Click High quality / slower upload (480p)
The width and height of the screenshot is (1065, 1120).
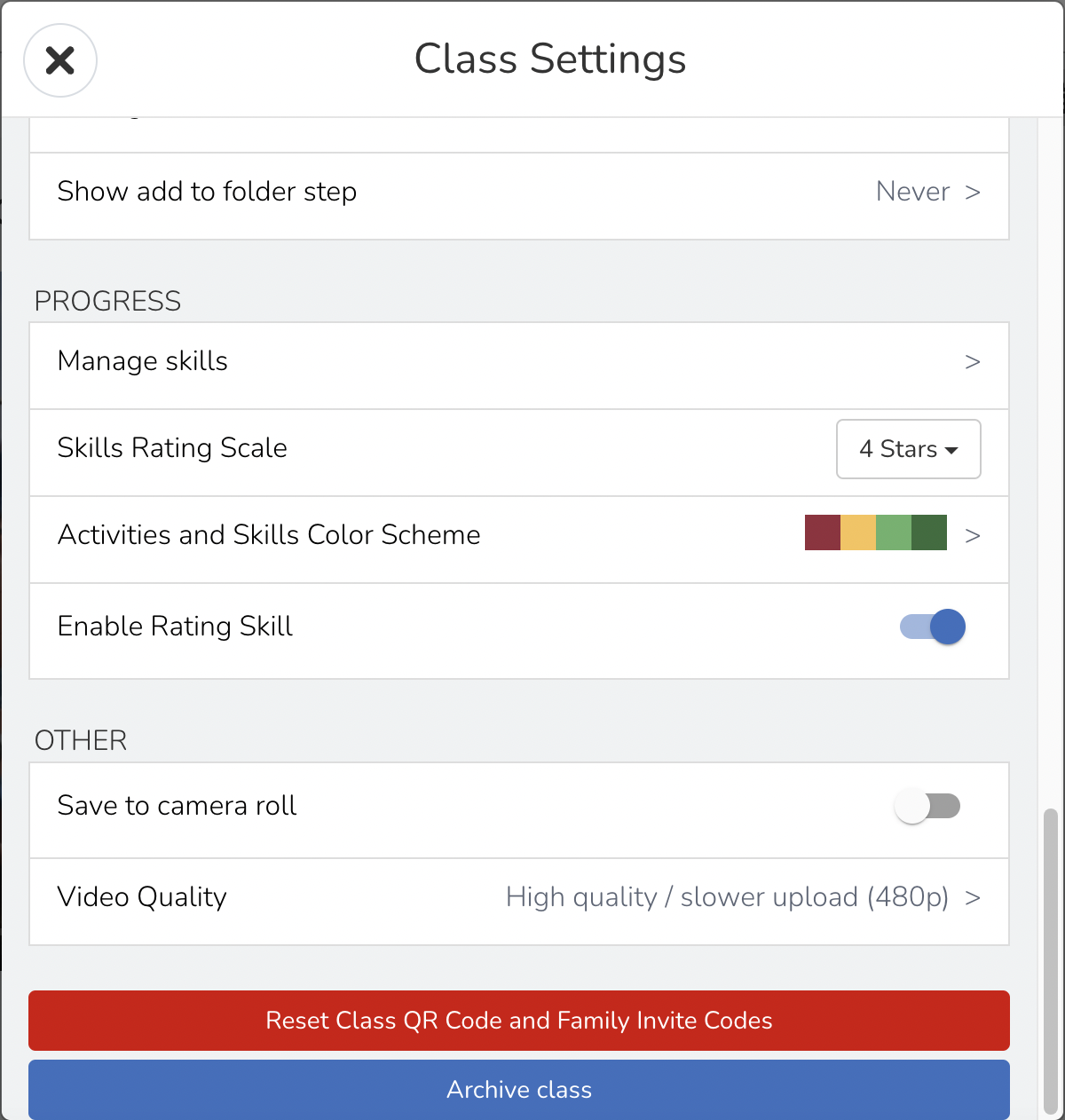pyautogui.click(x=728, y=897)
